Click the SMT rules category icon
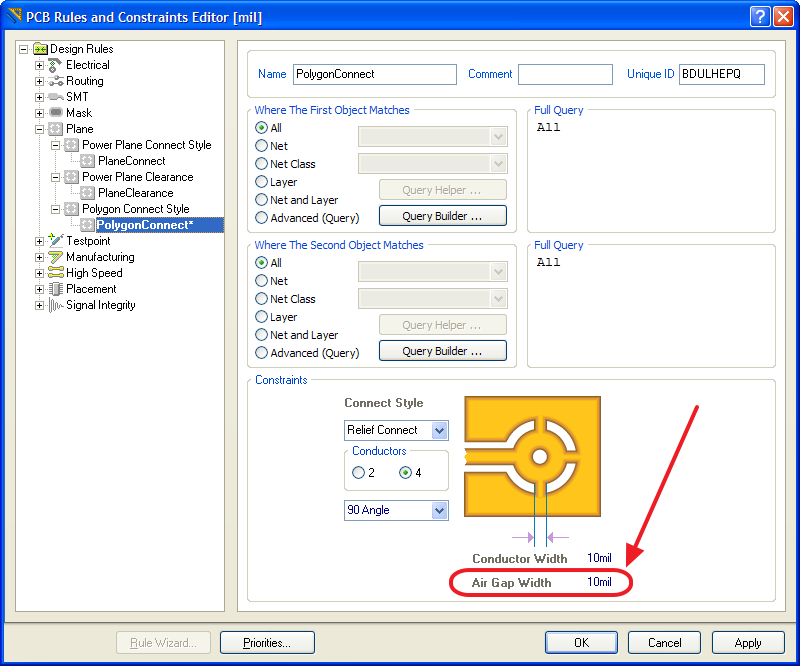The height and width of the screenshot is (666, 800). point(56,97)
